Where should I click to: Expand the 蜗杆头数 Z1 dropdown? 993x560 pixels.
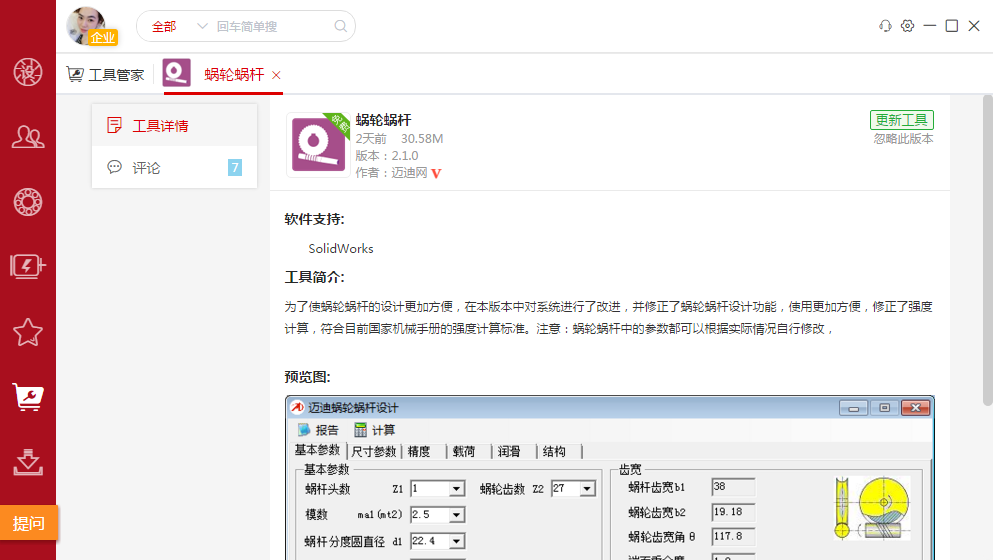(x=457, y=489)
